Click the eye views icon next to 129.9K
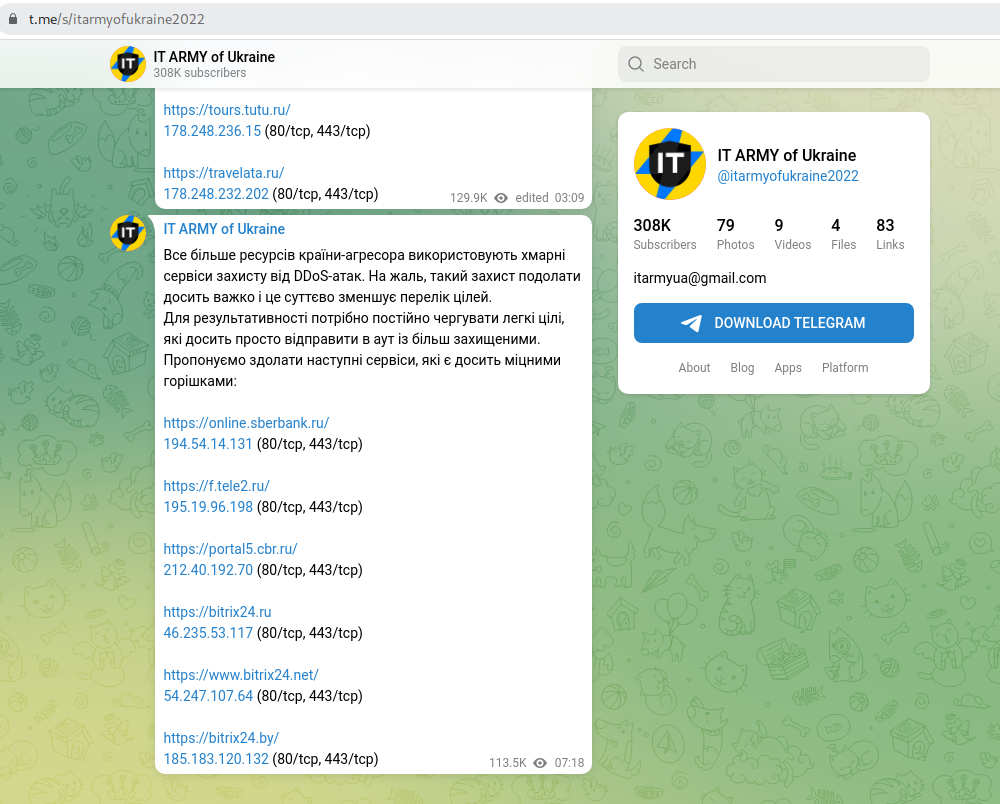 tap(501, 198)
